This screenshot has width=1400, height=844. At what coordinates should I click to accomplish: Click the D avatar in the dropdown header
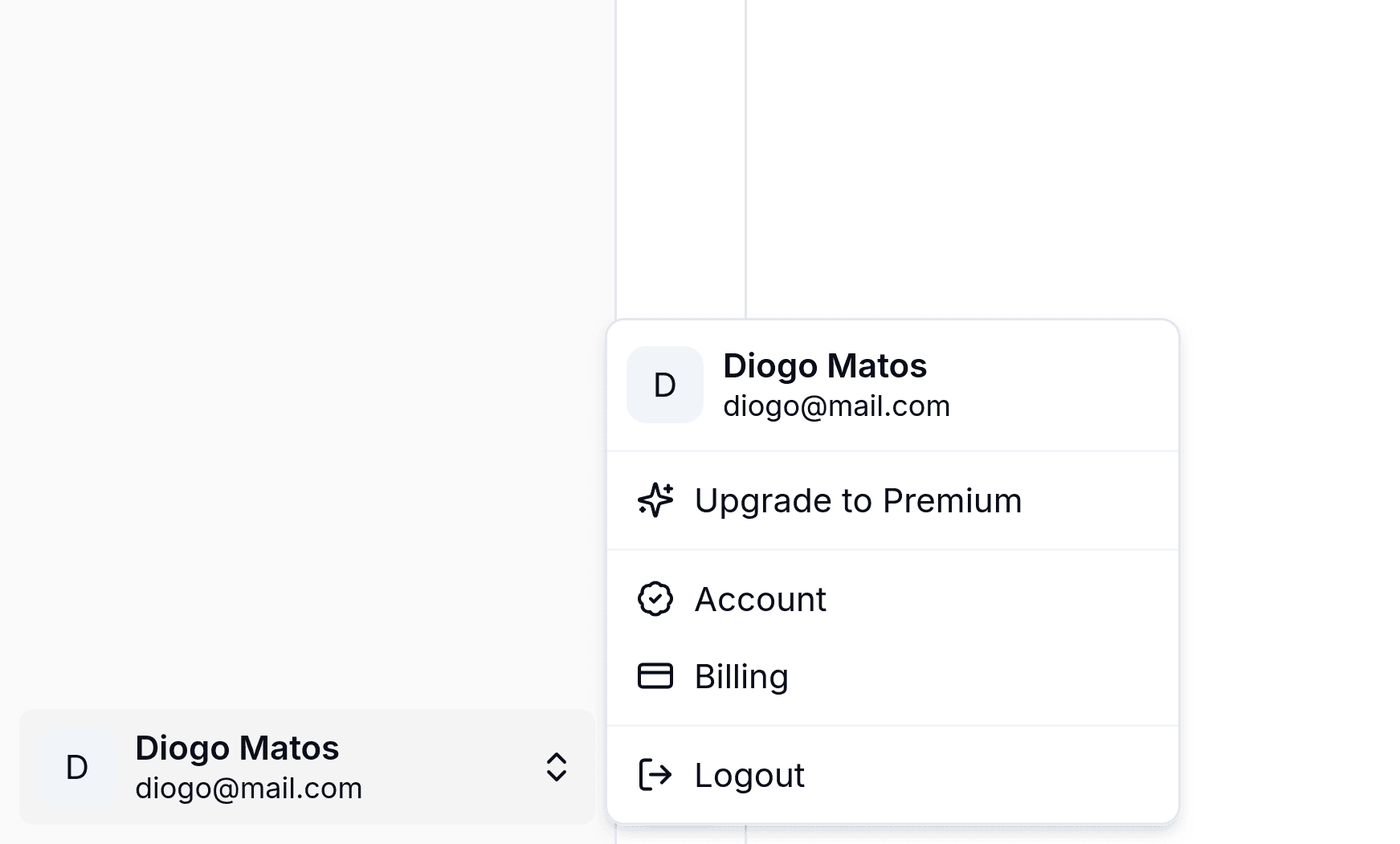[x=665, y=385]
